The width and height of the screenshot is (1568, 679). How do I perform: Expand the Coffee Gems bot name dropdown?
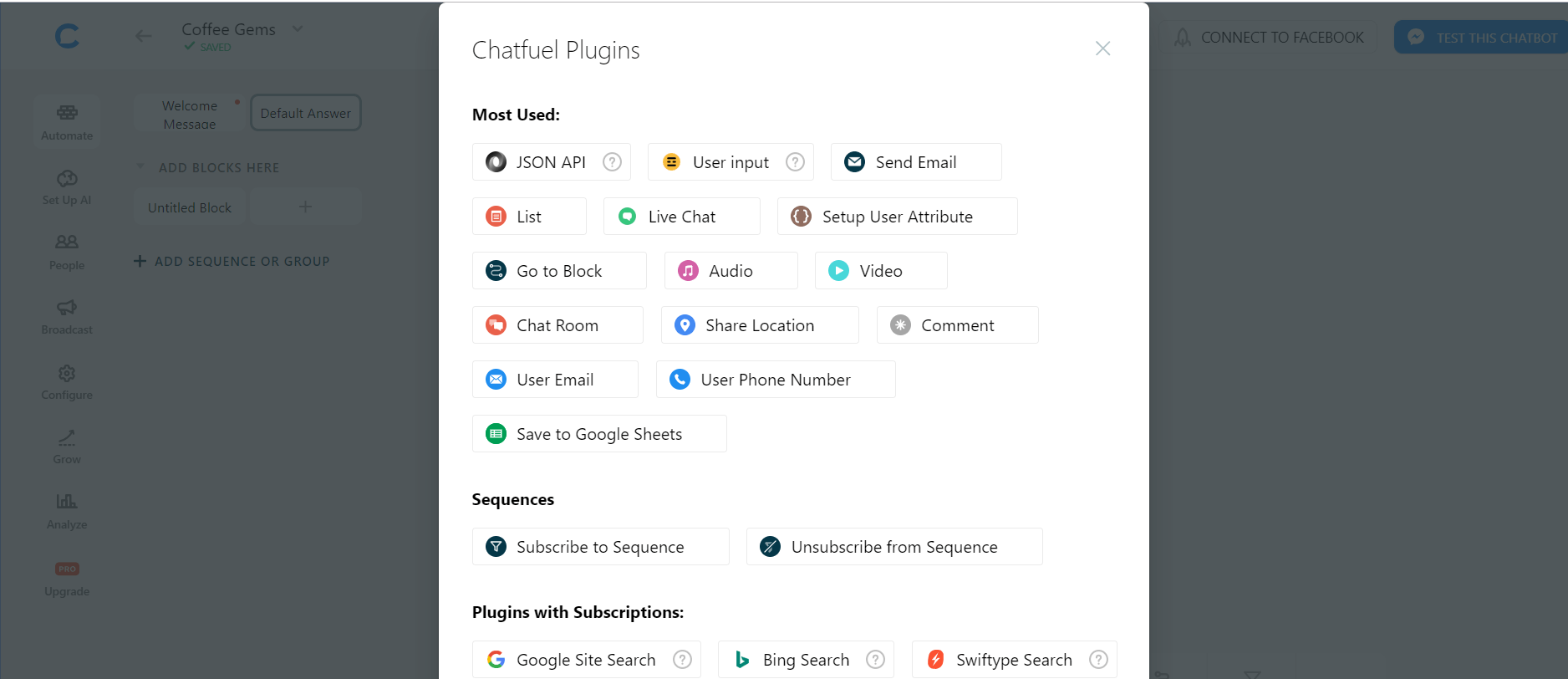coord(298,29)
